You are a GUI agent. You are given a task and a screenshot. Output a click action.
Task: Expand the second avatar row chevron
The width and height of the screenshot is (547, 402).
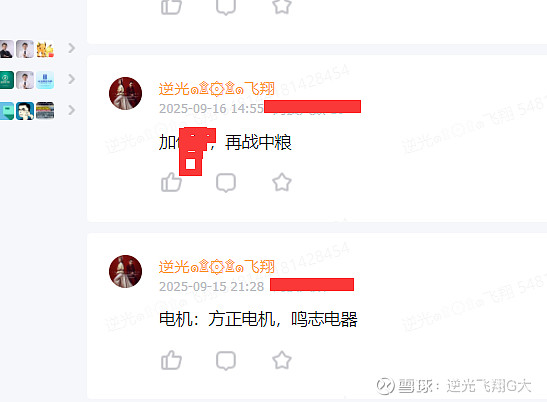(x=72, y=79)
